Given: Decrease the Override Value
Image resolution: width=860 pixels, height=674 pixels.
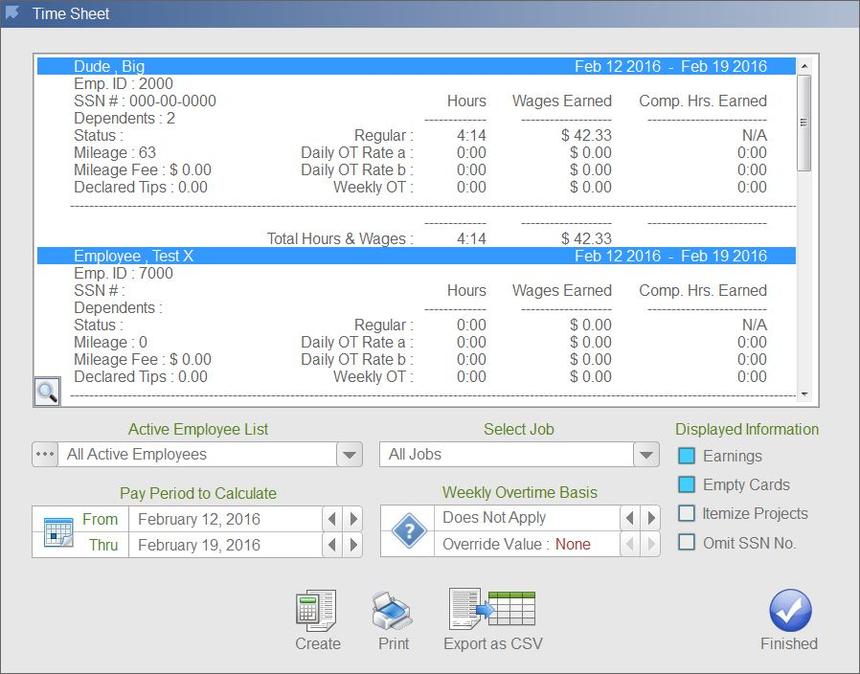Looking at the screenshot, I should pyautogui.click(x=630, y=544).
